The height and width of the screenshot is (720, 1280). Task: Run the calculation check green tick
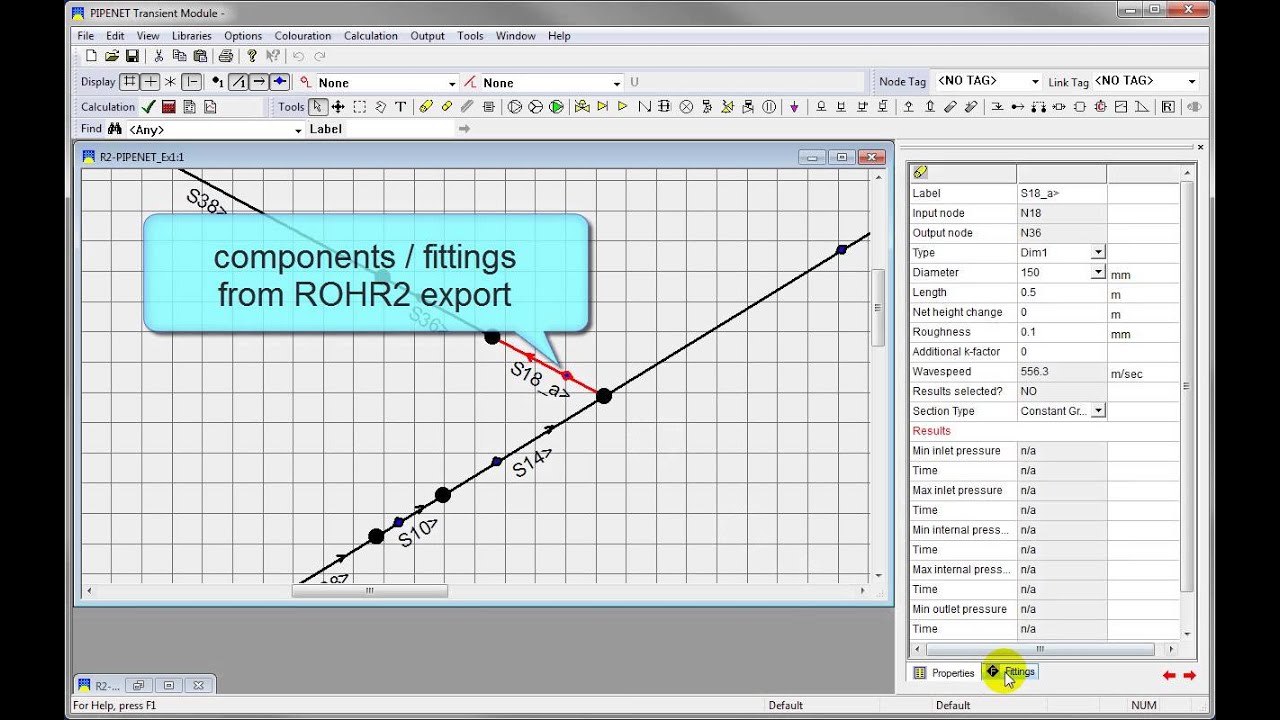tap(148, 107)
